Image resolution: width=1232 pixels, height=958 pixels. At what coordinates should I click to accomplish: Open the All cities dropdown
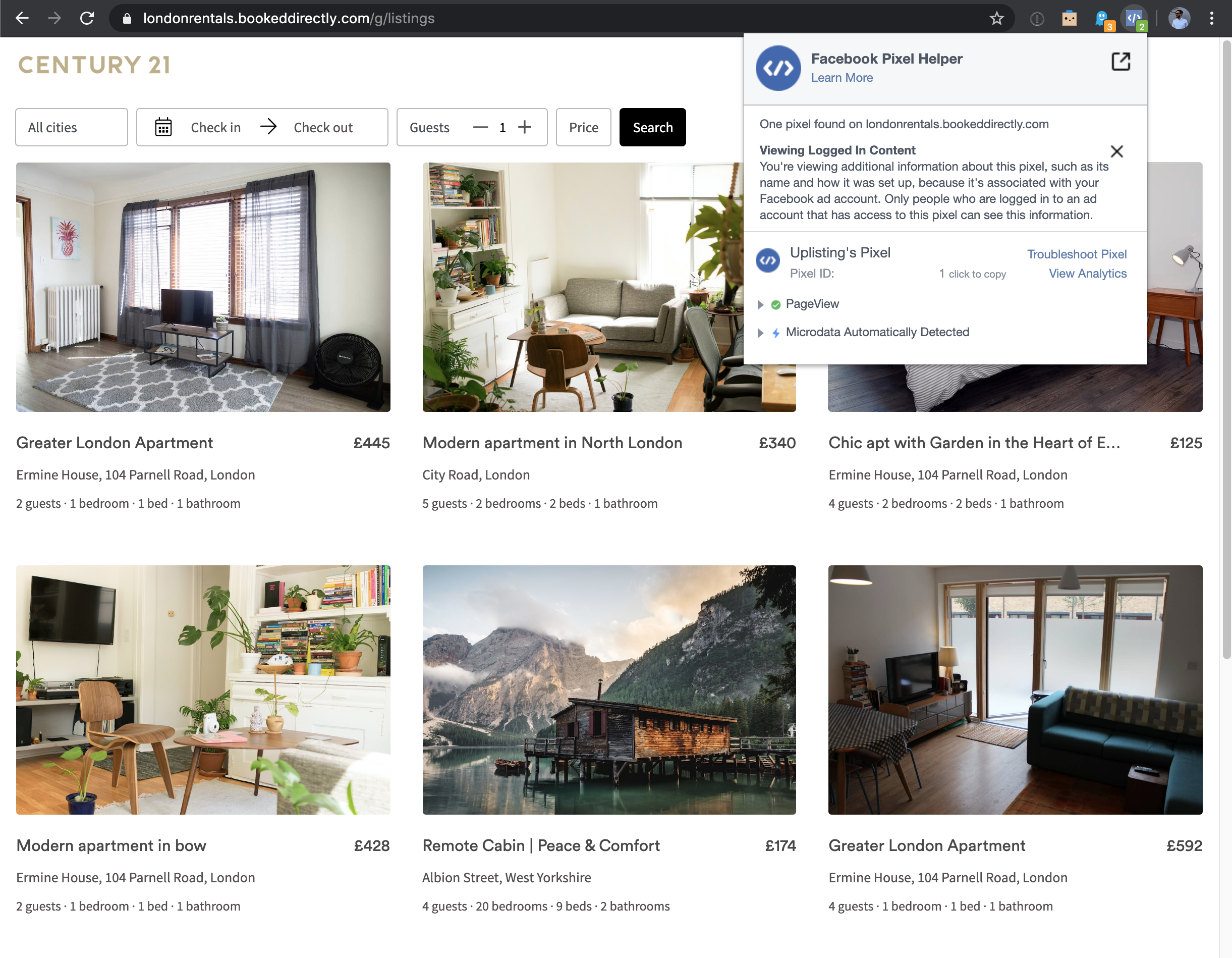point(71,127)
